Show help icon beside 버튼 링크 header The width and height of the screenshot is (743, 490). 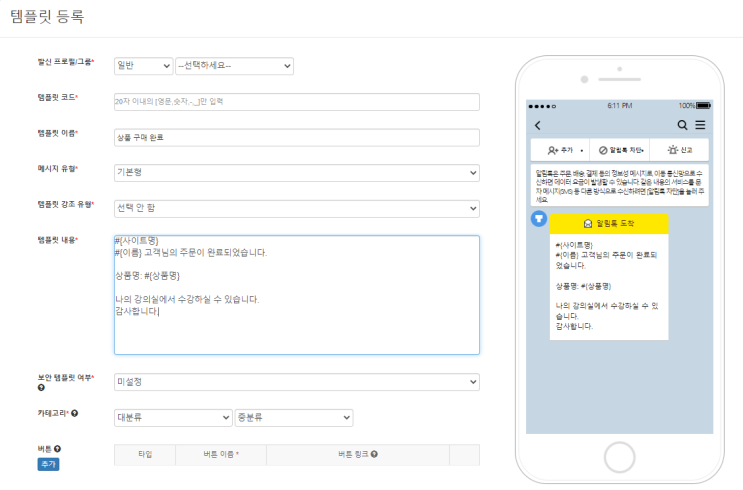[374, 454]
